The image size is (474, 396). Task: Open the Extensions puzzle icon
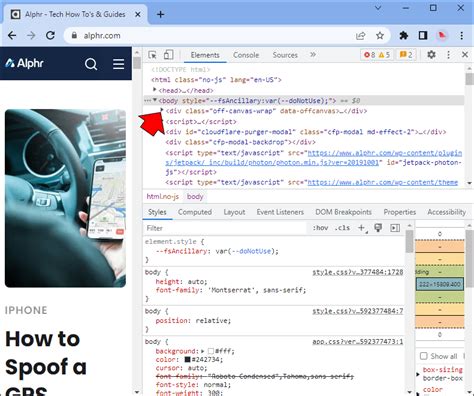coord(404,35)
